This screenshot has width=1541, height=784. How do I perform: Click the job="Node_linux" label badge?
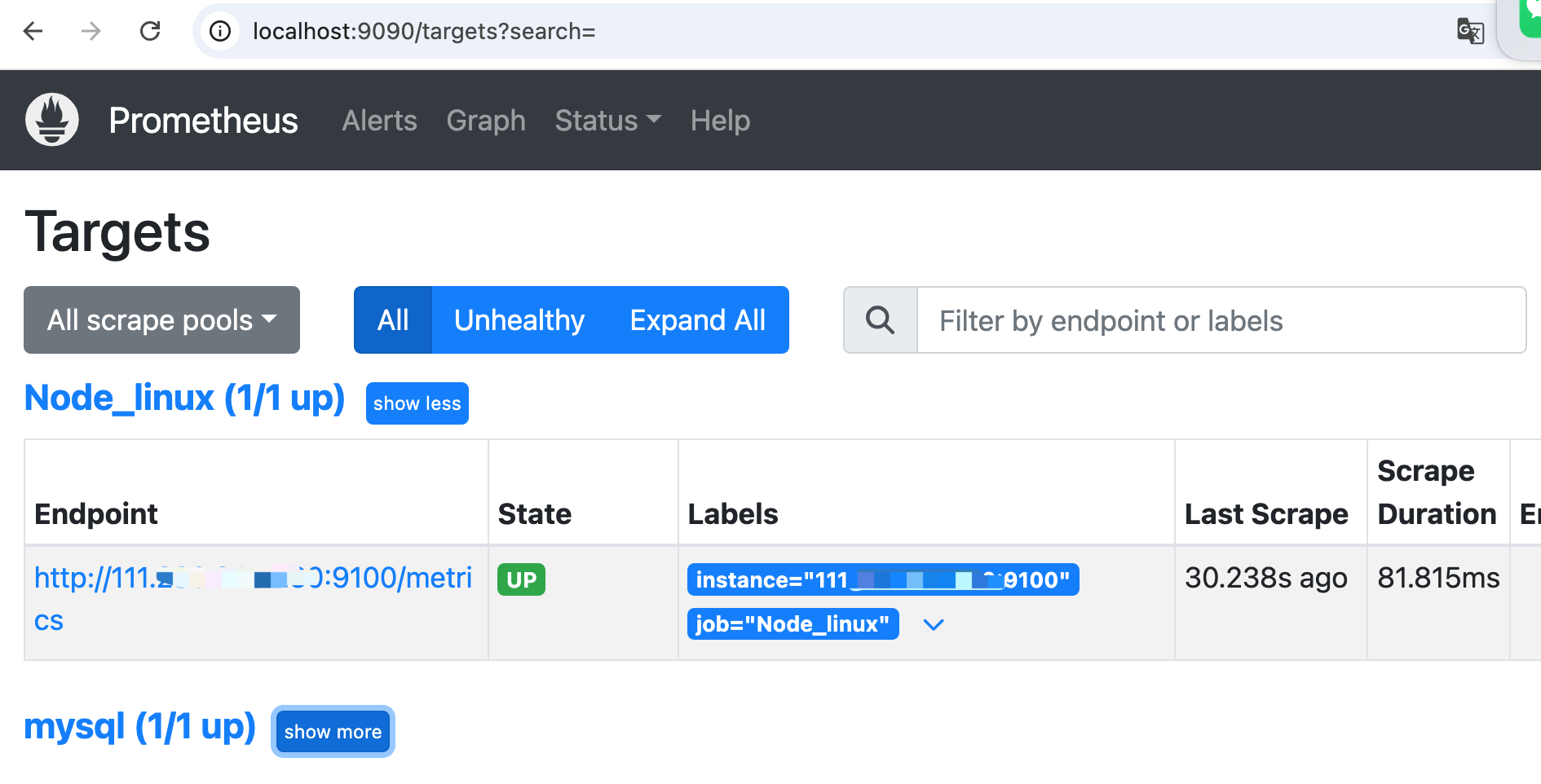(793, 624)
